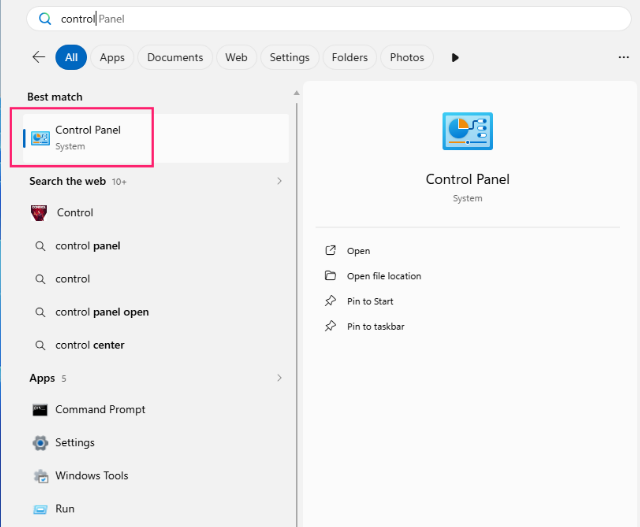Choose Pin to Start
Viewport: 640px width, 527px height.
[370, 301]
